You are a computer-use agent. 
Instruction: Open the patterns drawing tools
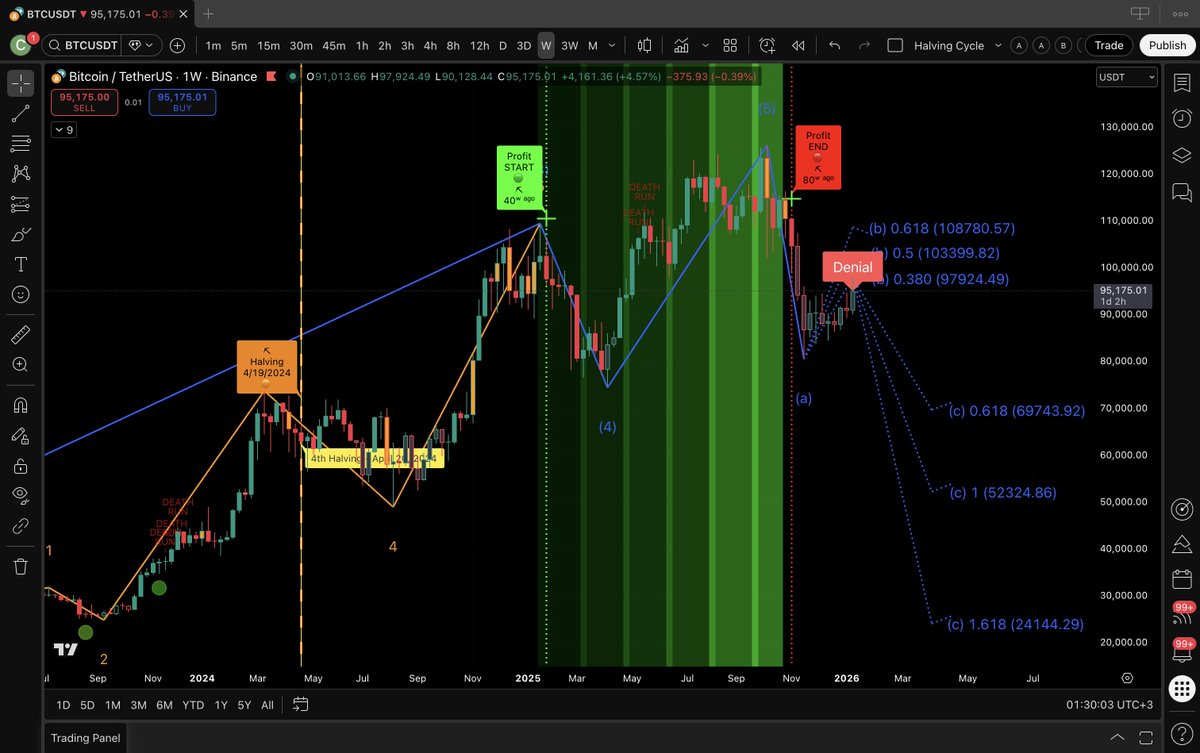[x=21, y=174]
